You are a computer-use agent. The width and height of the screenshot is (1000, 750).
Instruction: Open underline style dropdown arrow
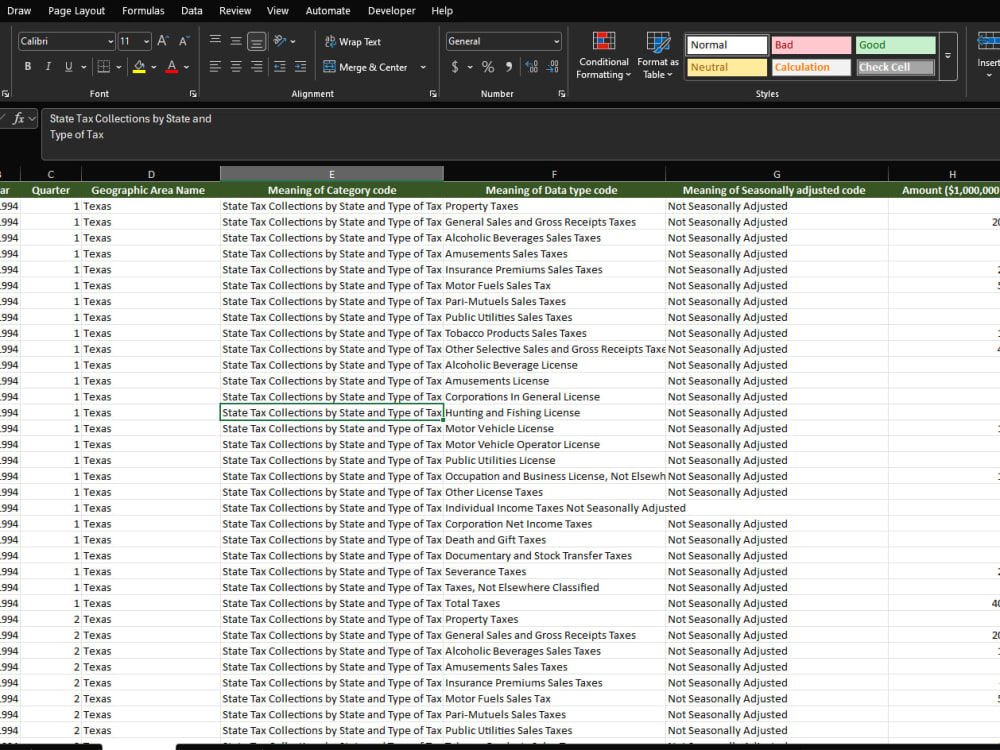(x=84, y=67)
